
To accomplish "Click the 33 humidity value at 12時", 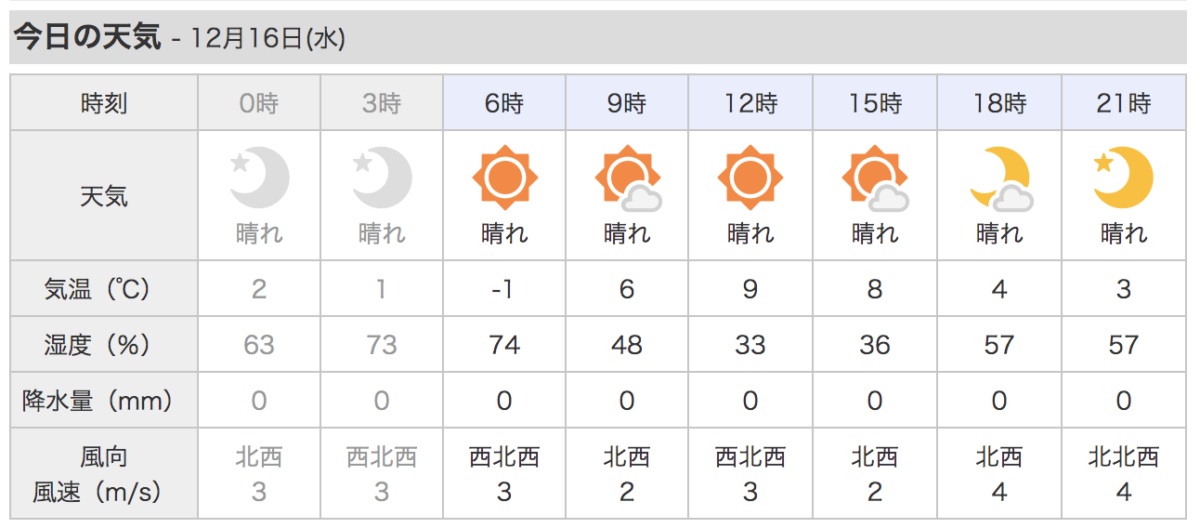I will click(750, 345).
